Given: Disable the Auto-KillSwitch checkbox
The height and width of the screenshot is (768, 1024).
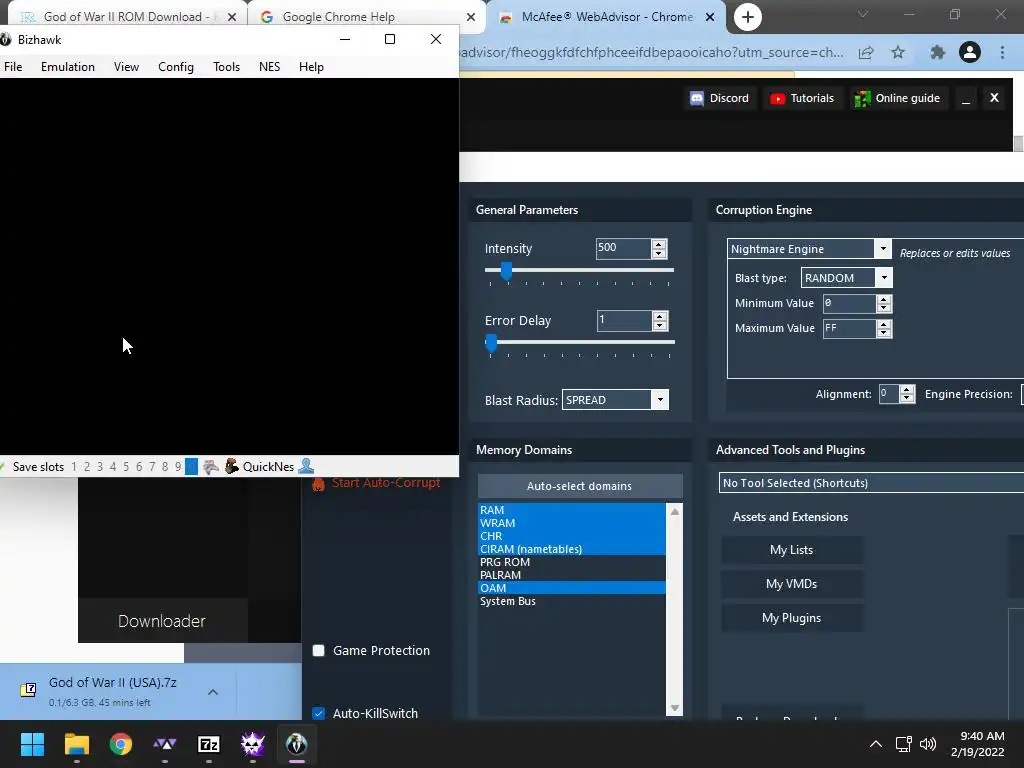Looking at the screenshot, I should click(318, 713).
